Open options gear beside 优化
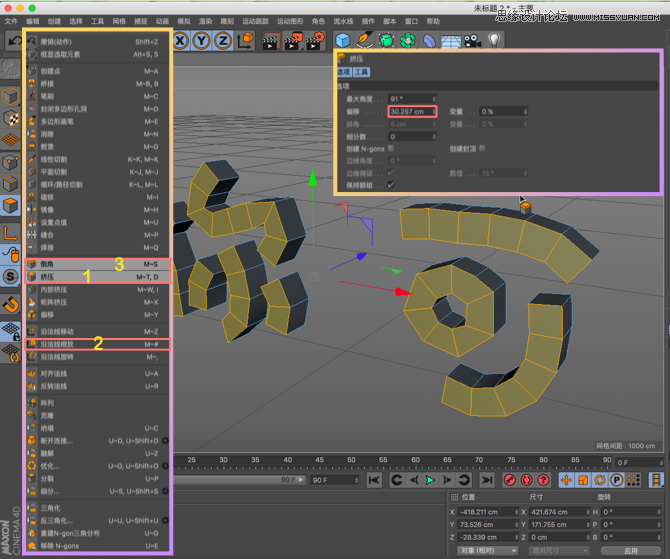 [165, 466]
